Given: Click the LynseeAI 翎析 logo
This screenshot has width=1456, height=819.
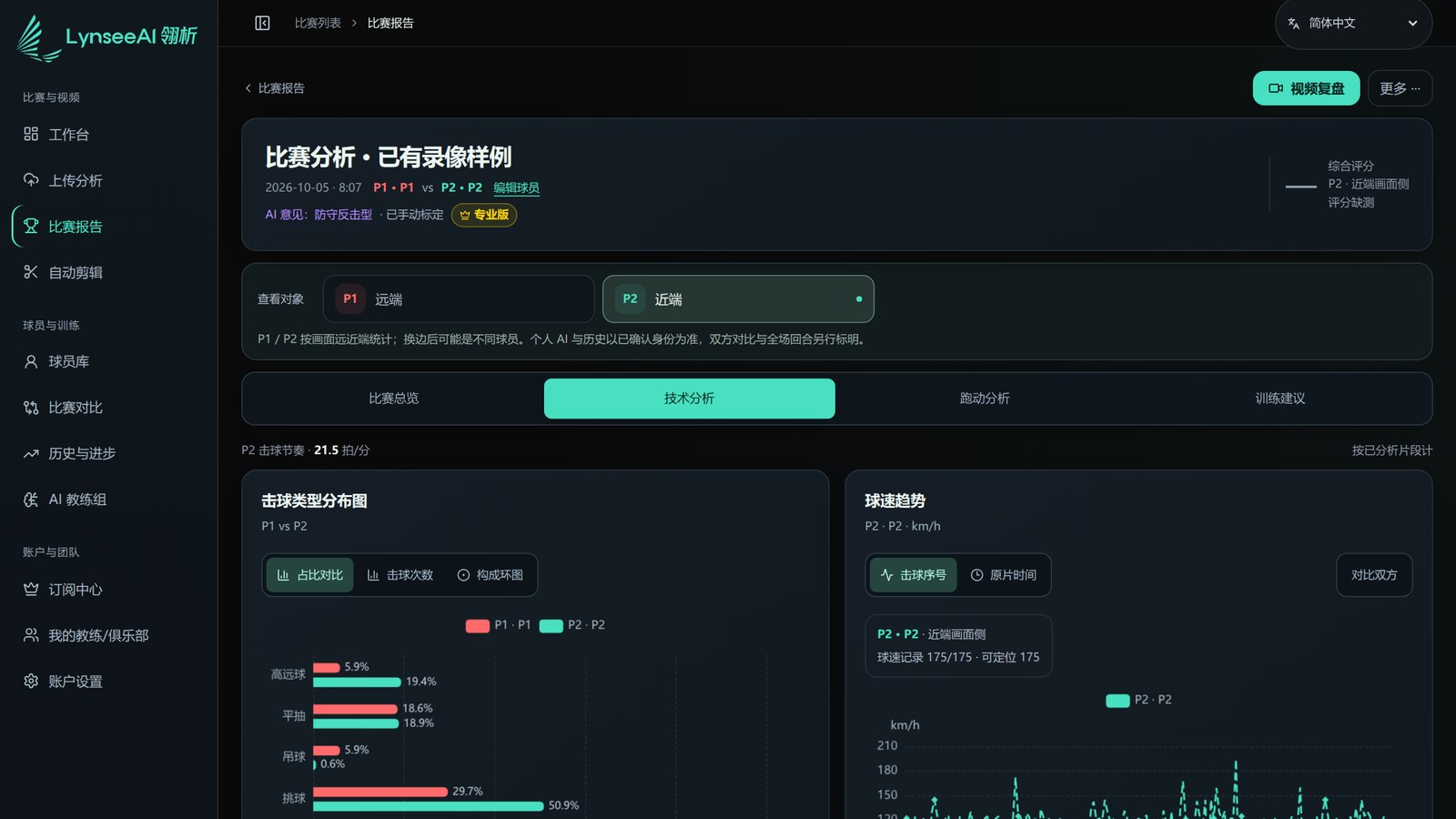Looking at the screenshot, I should coord(107,37).
